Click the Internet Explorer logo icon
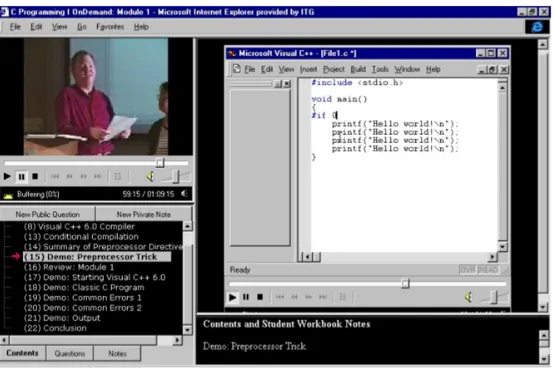This screenshot has width=554, height=372. point(537,27)
